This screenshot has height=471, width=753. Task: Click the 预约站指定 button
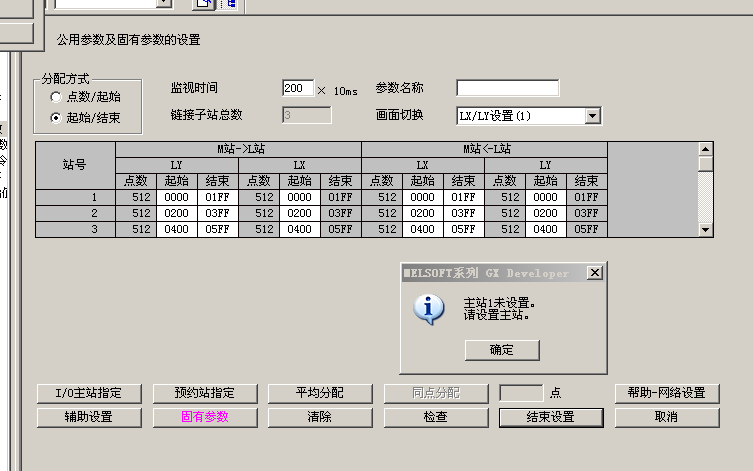(x=207, y=393)
